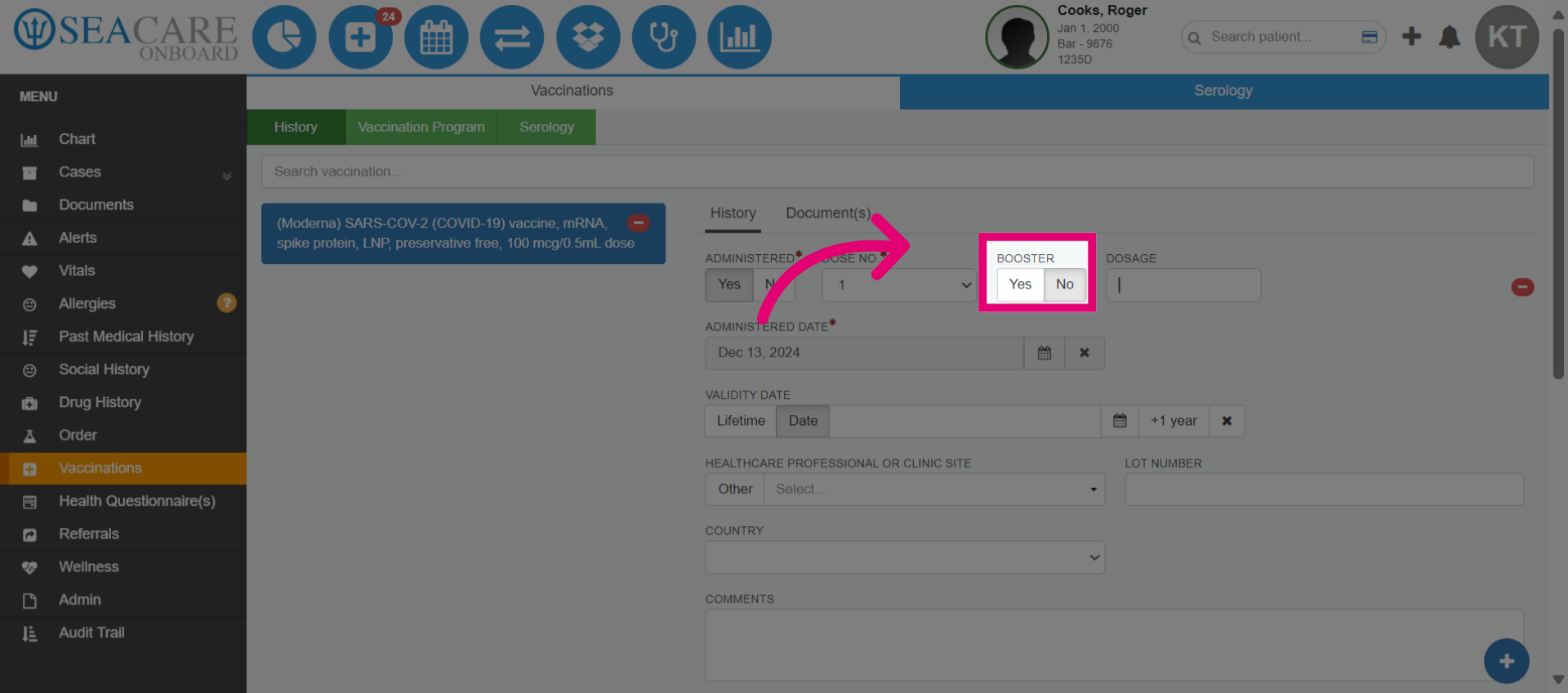Open Documents in the sidebar
The width and height of the screenshot is (1568, 693).
123,205
